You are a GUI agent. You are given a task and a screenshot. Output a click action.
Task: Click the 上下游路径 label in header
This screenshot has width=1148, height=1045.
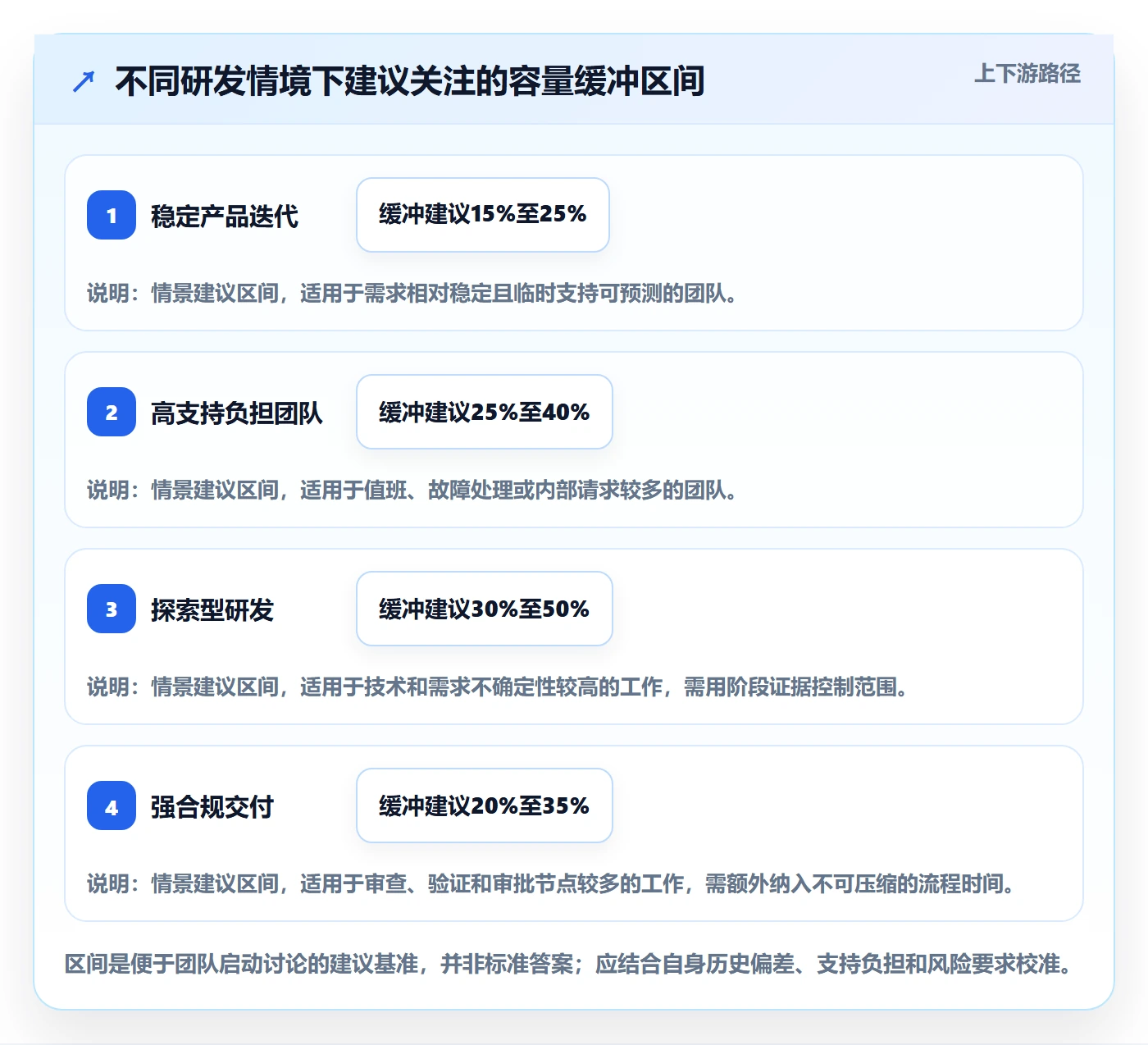tap(1027, 74)
